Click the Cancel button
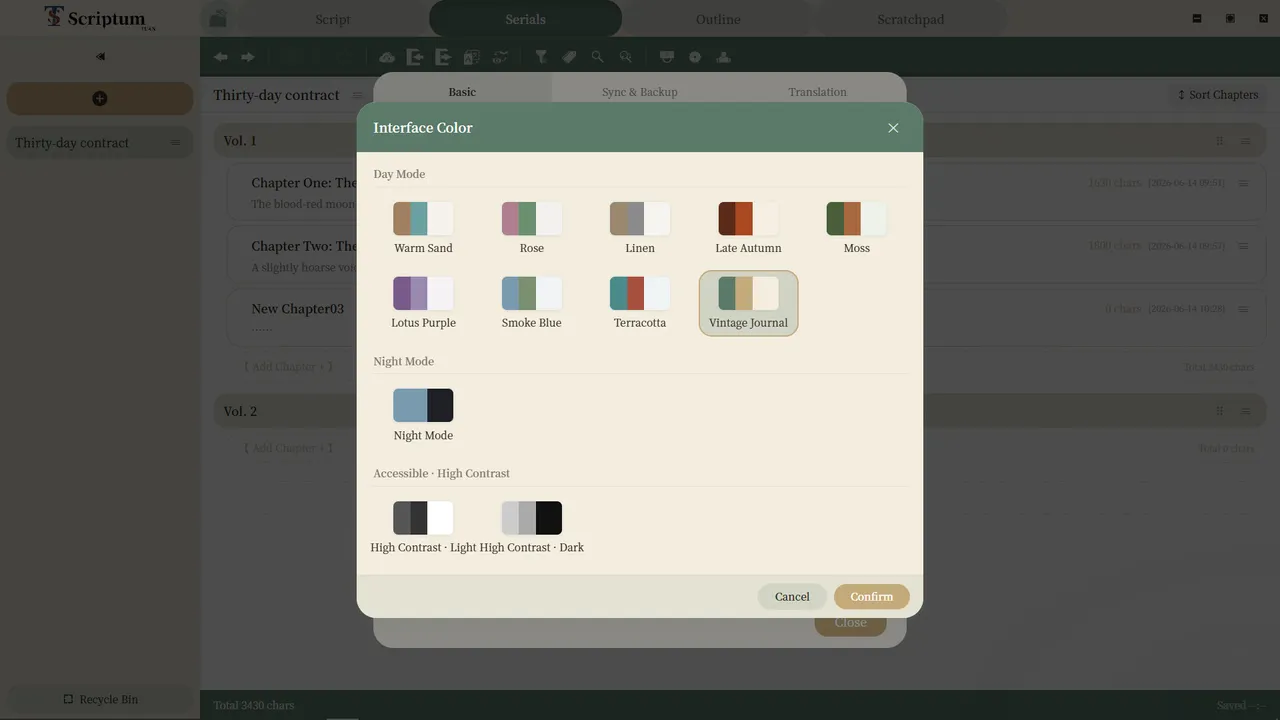 point(792,597)
